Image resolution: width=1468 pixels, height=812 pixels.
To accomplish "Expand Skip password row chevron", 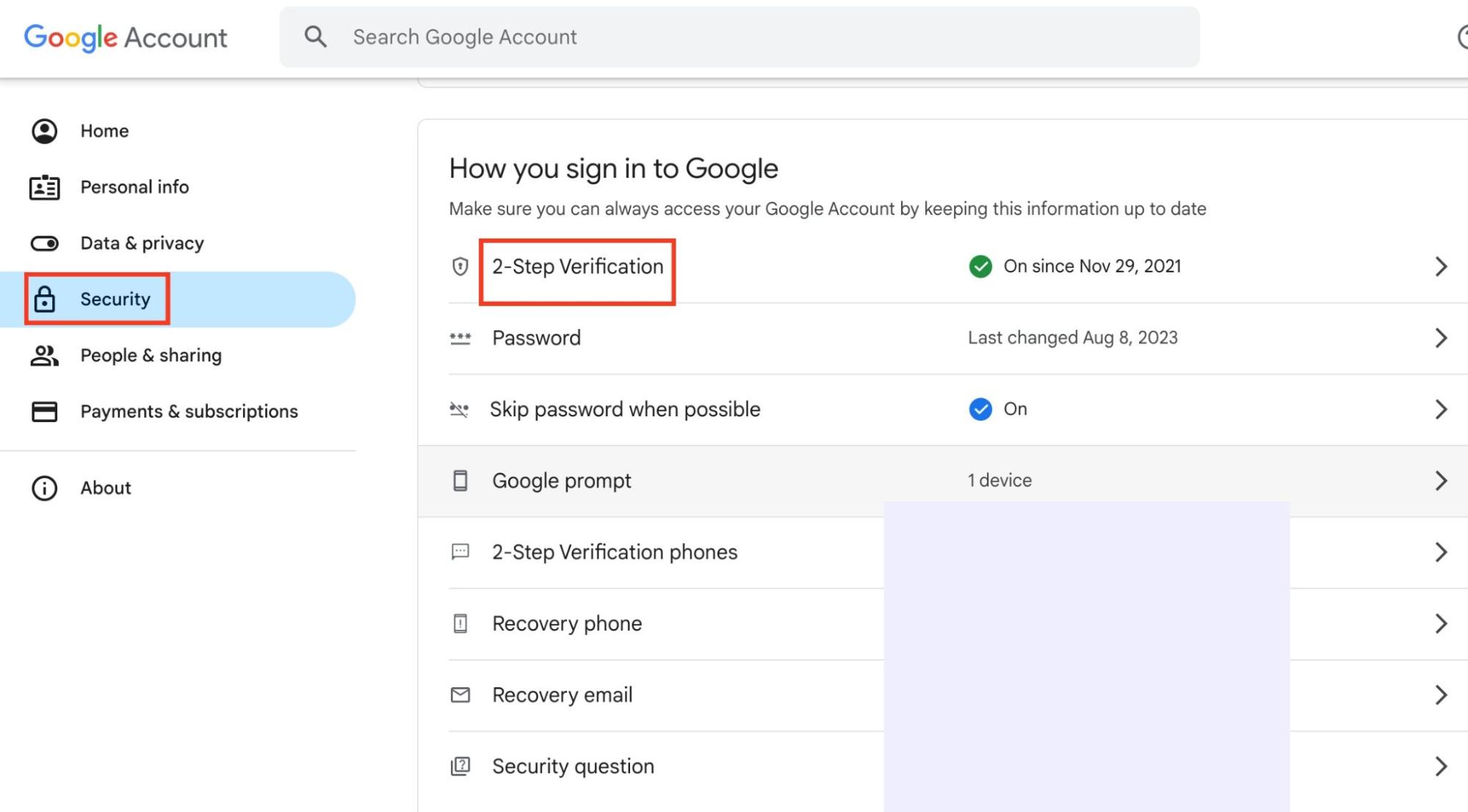I will click(x=1441, y=409).
